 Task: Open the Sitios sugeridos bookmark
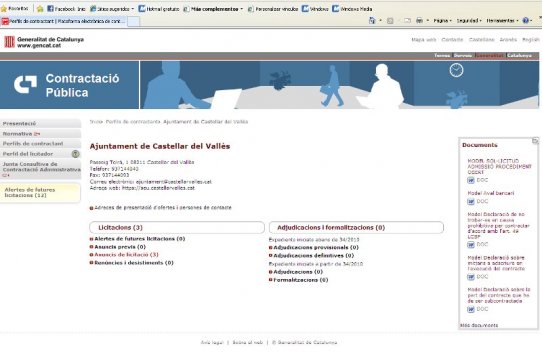tap(111, 9)
